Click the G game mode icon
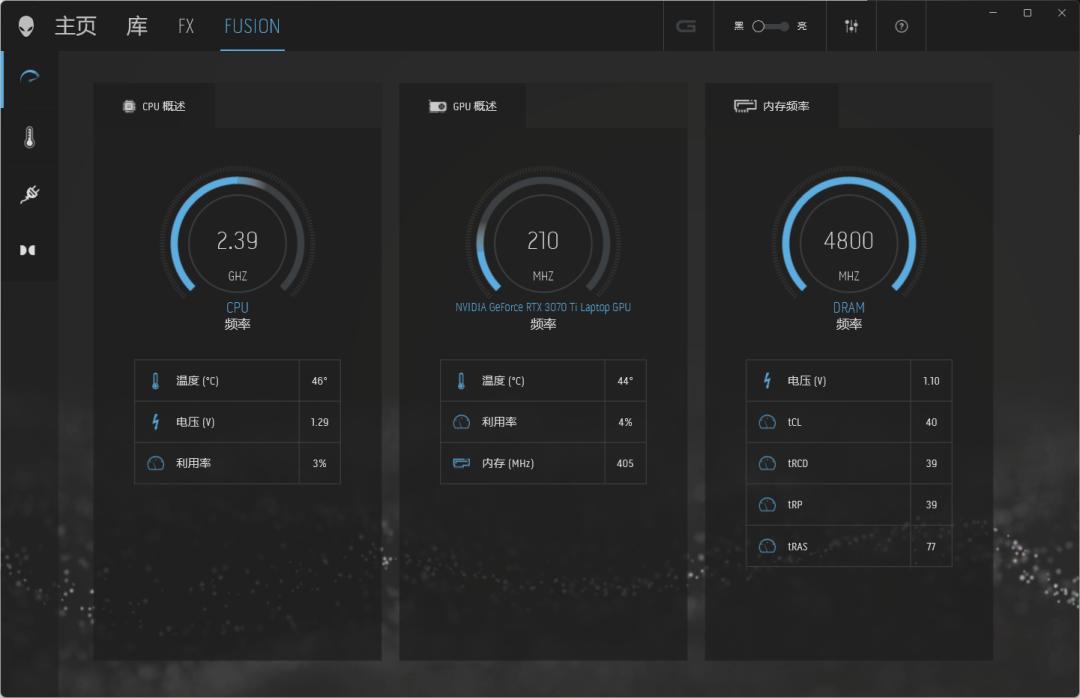 point(686,26)
